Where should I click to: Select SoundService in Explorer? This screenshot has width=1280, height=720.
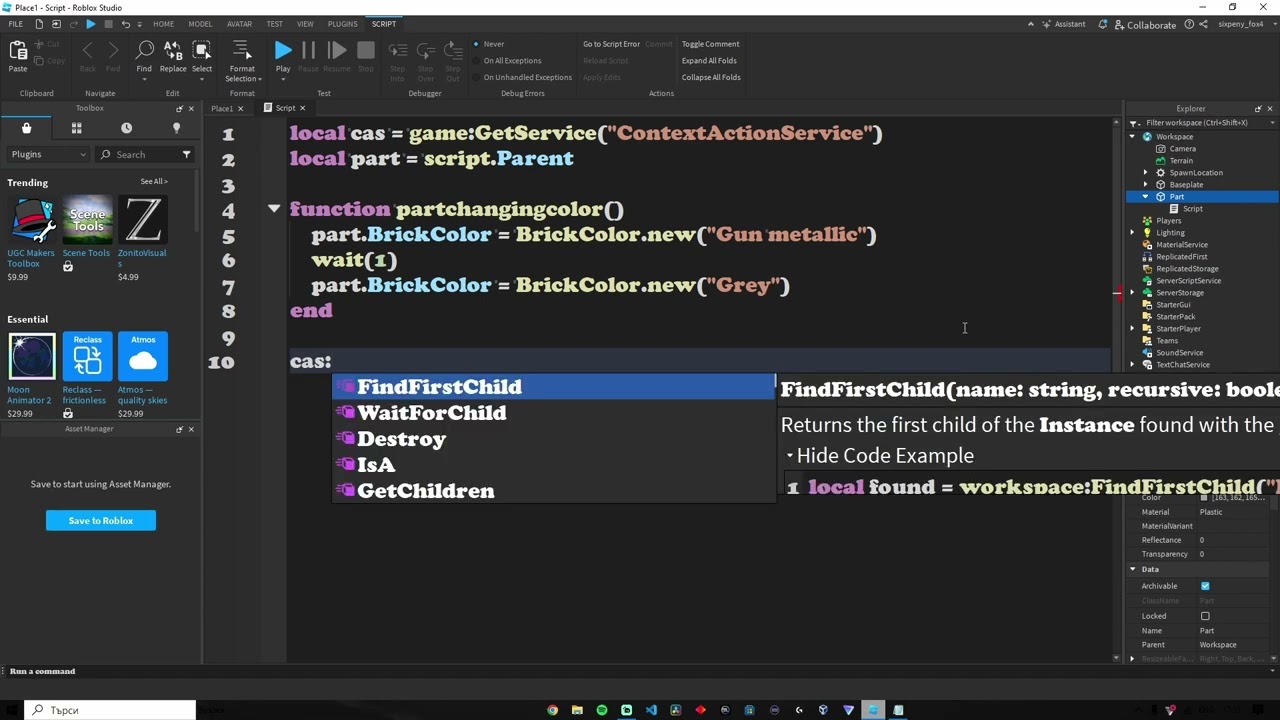point(1179,352)
